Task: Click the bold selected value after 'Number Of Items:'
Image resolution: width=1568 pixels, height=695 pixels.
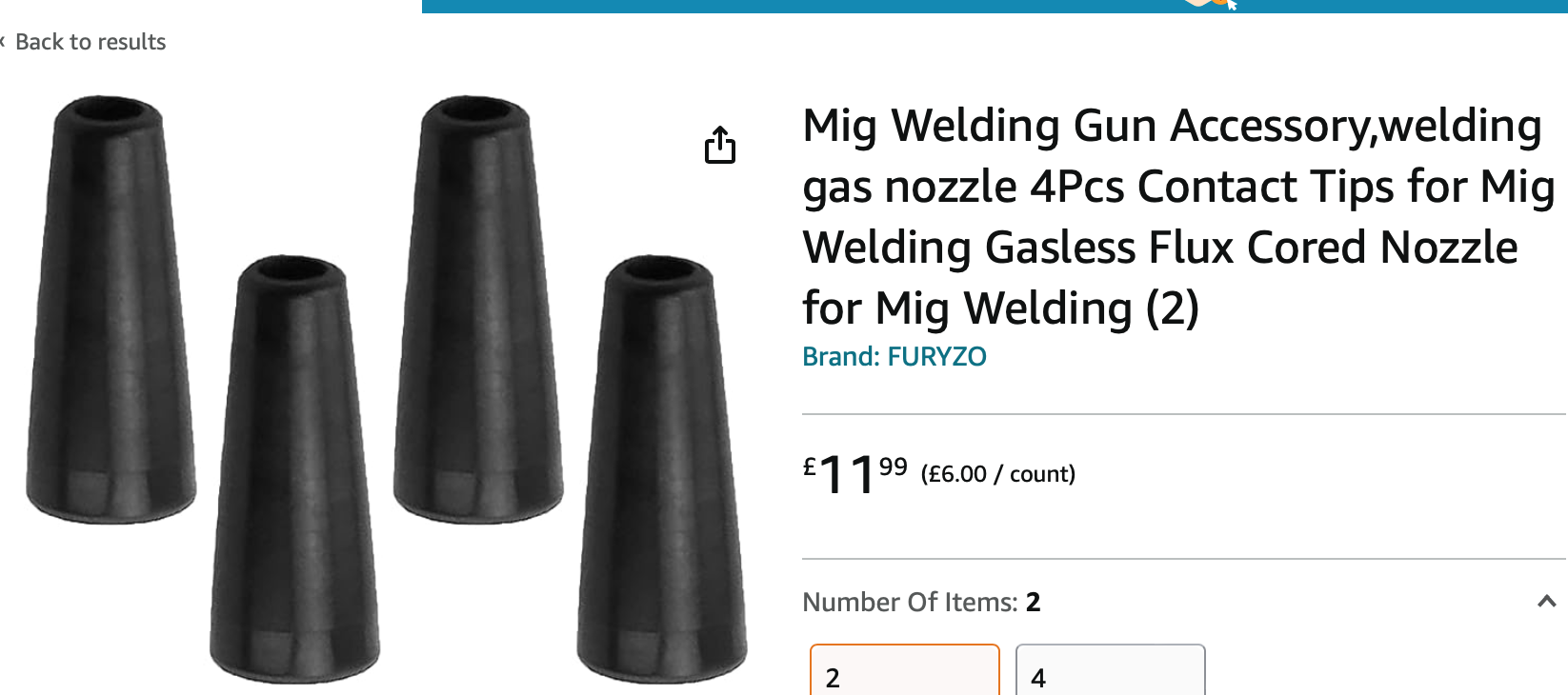Action: 1034,602
